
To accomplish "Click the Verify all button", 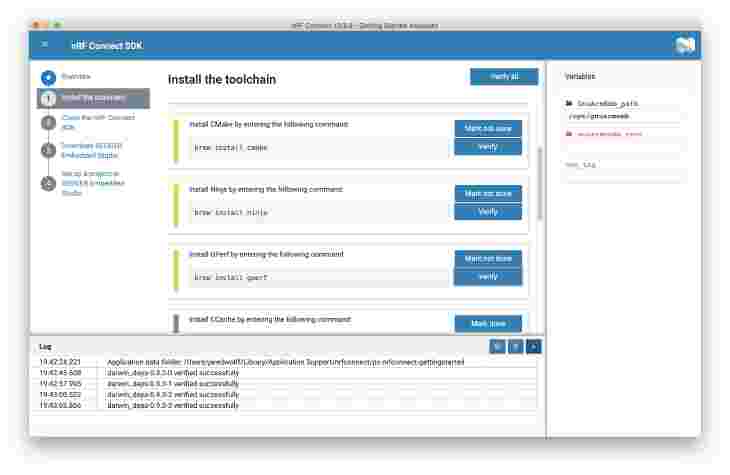I will pyautogui.click(x=504, y=76).
